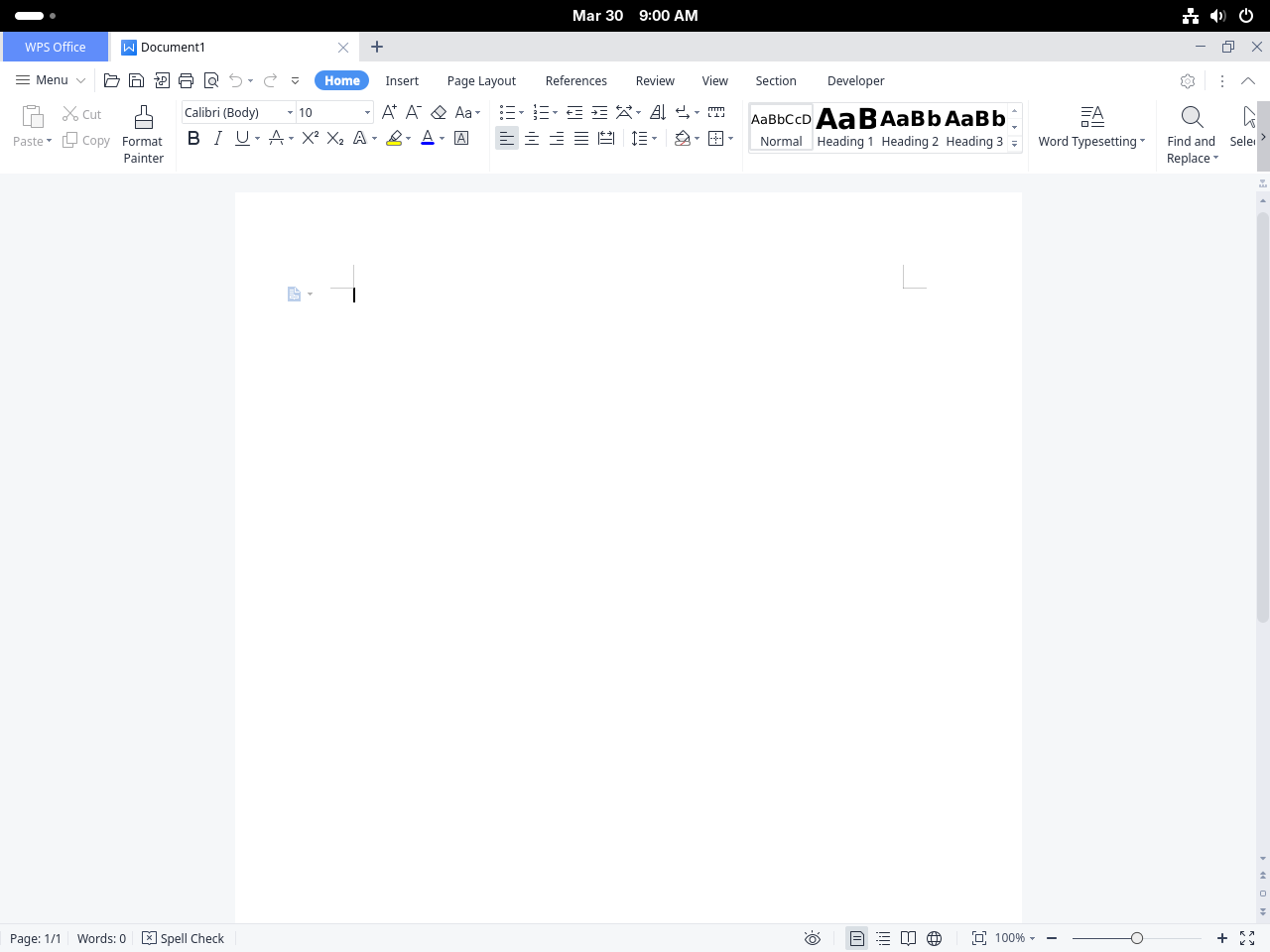Turn on justified alignment
This screenshot has height=952, width=1270.
[x=581, y=138]
